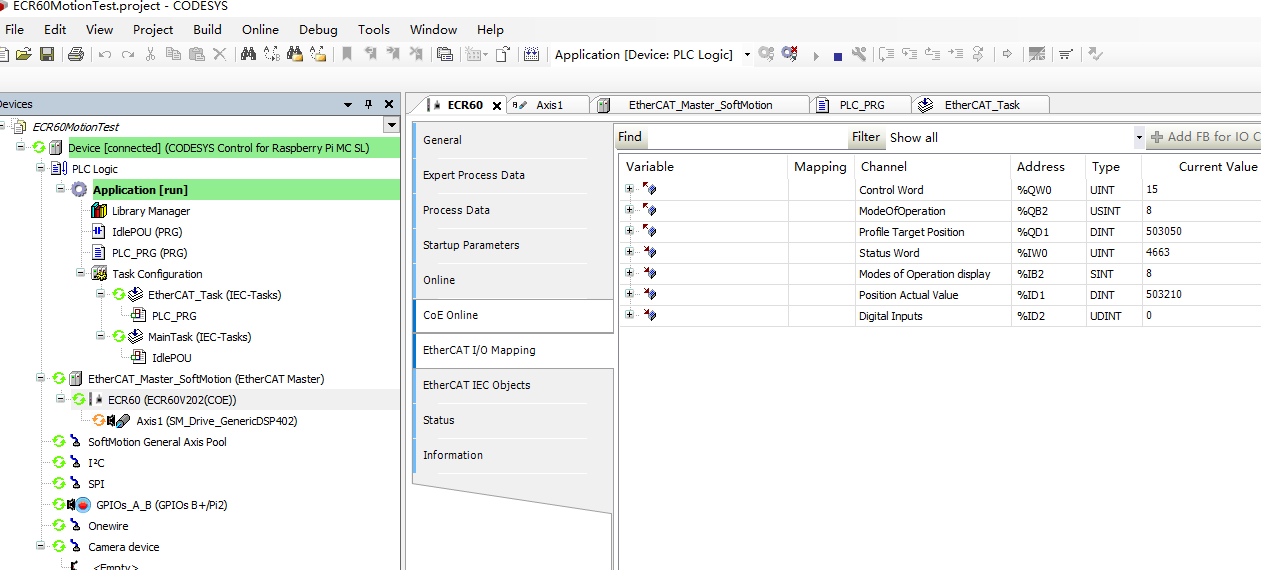Screen dimensions: 1261x570
Task: Open the Expert Process Data section
Action: click(512, 175)
